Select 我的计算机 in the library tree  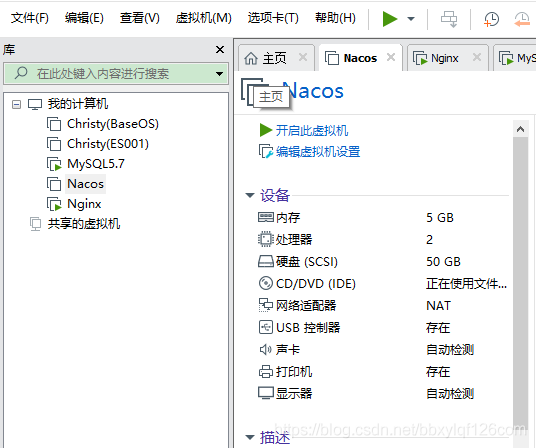(x=78, y=104)
